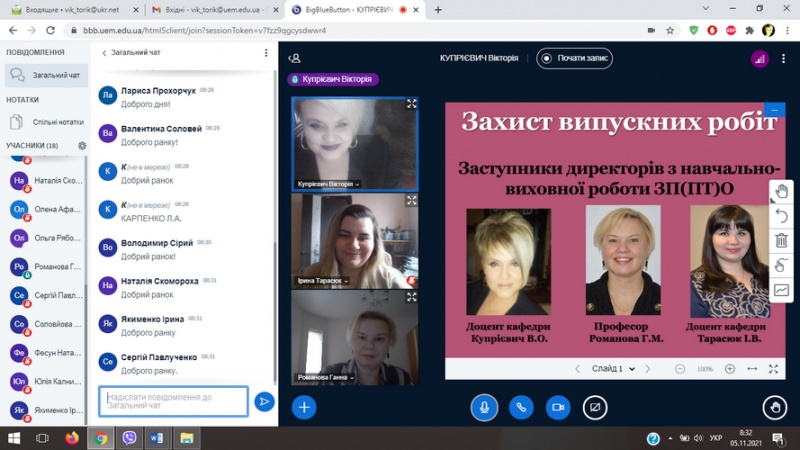Select participant Сергій Павл...

point(46,295)
